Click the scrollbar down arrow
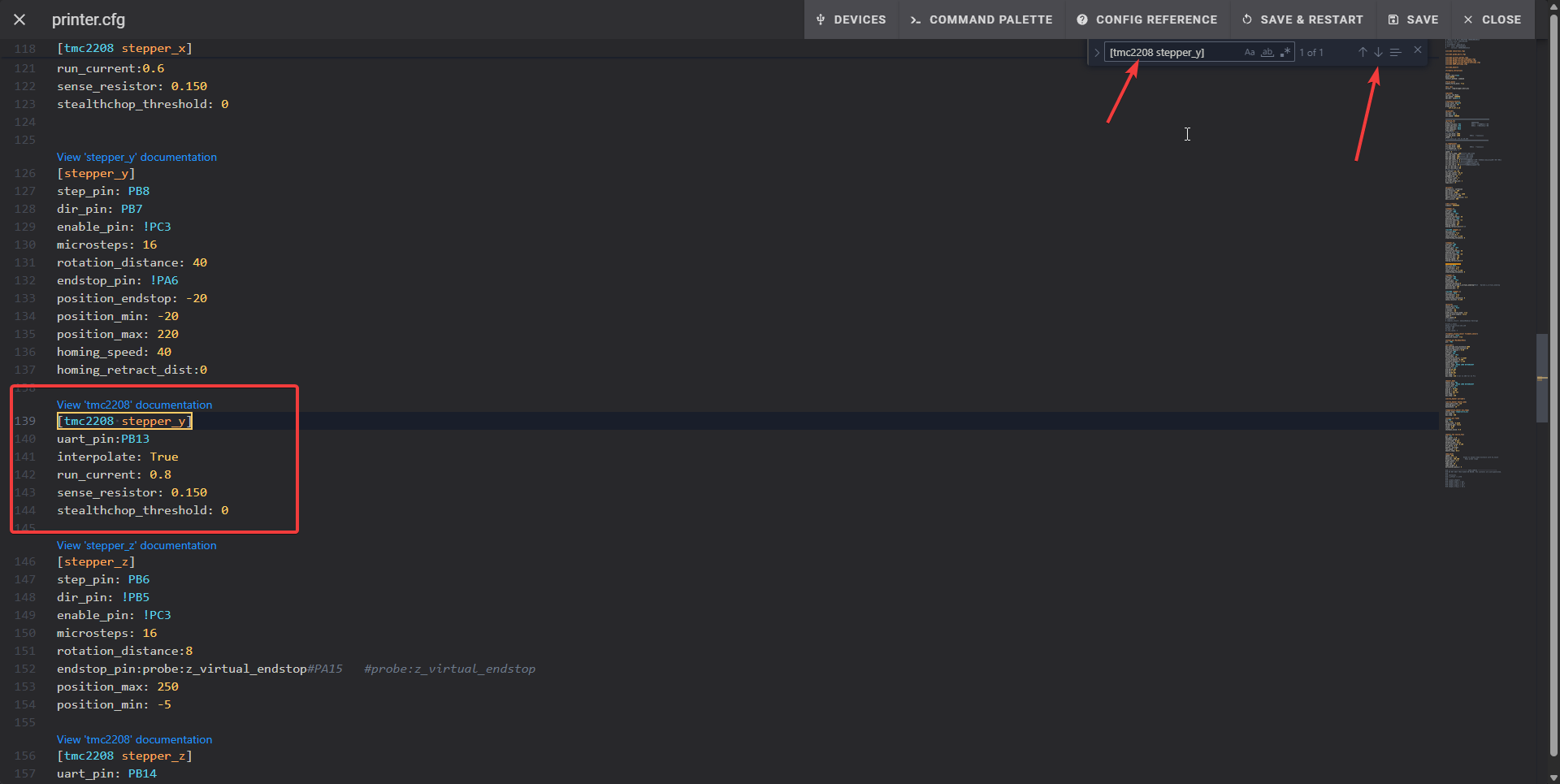The height and width of the screenshot is (784, 1560). click(1553, 777)
